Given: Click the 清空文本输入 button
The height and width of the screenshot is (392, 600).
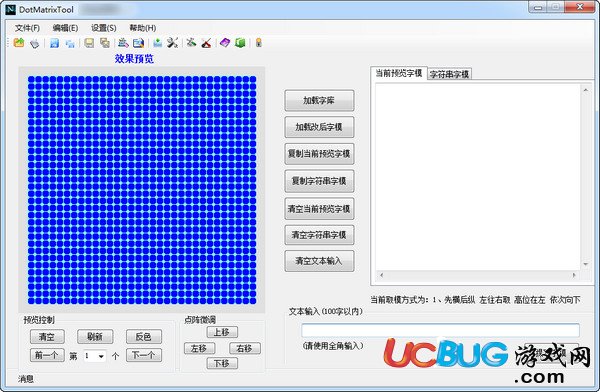Looking at the screenshot, I should pyautogui.click(x=319, y=261).
